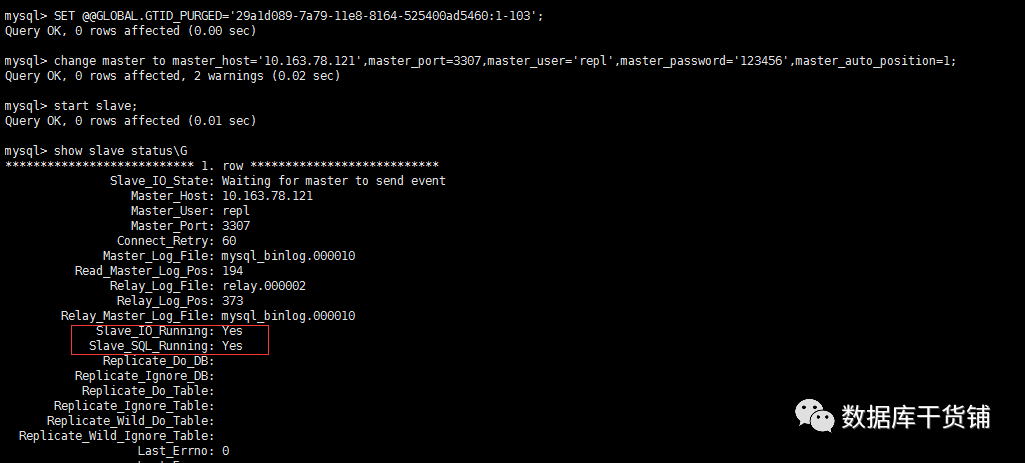The height and width of the screenshot is (463, 1025).
Task: Click the Replicate_Do_DB field label
Action: (158, 361)
